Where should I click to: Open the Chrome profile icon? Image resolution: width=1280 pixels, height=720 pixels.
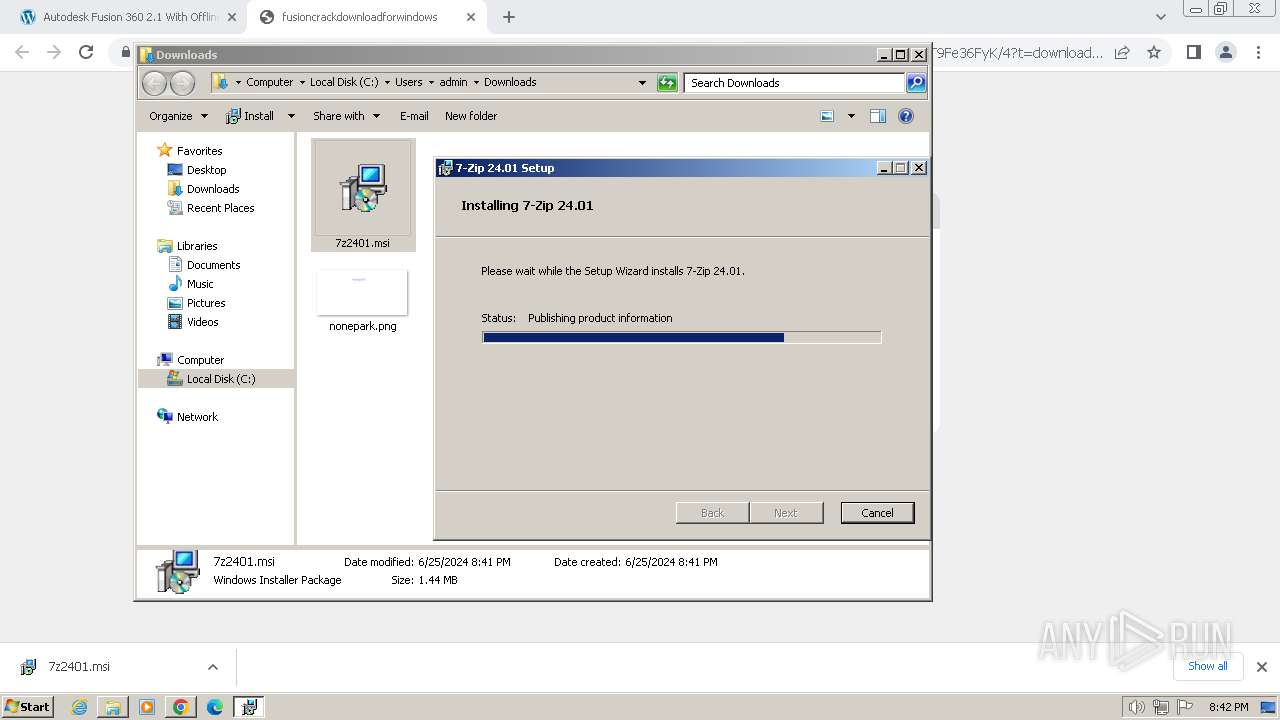1226,52
